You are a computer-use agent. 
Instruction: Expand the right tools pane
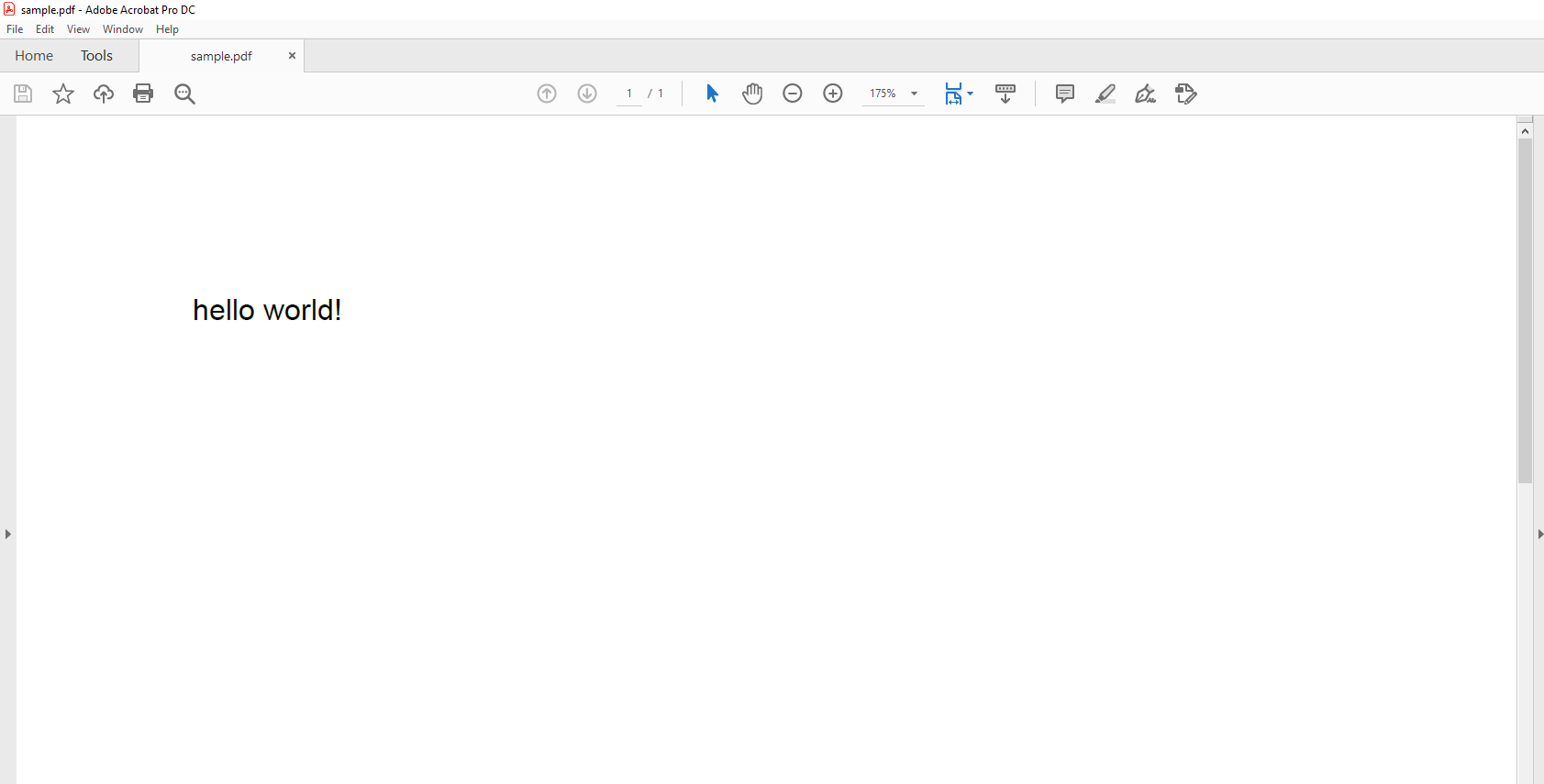[1538, 534]
